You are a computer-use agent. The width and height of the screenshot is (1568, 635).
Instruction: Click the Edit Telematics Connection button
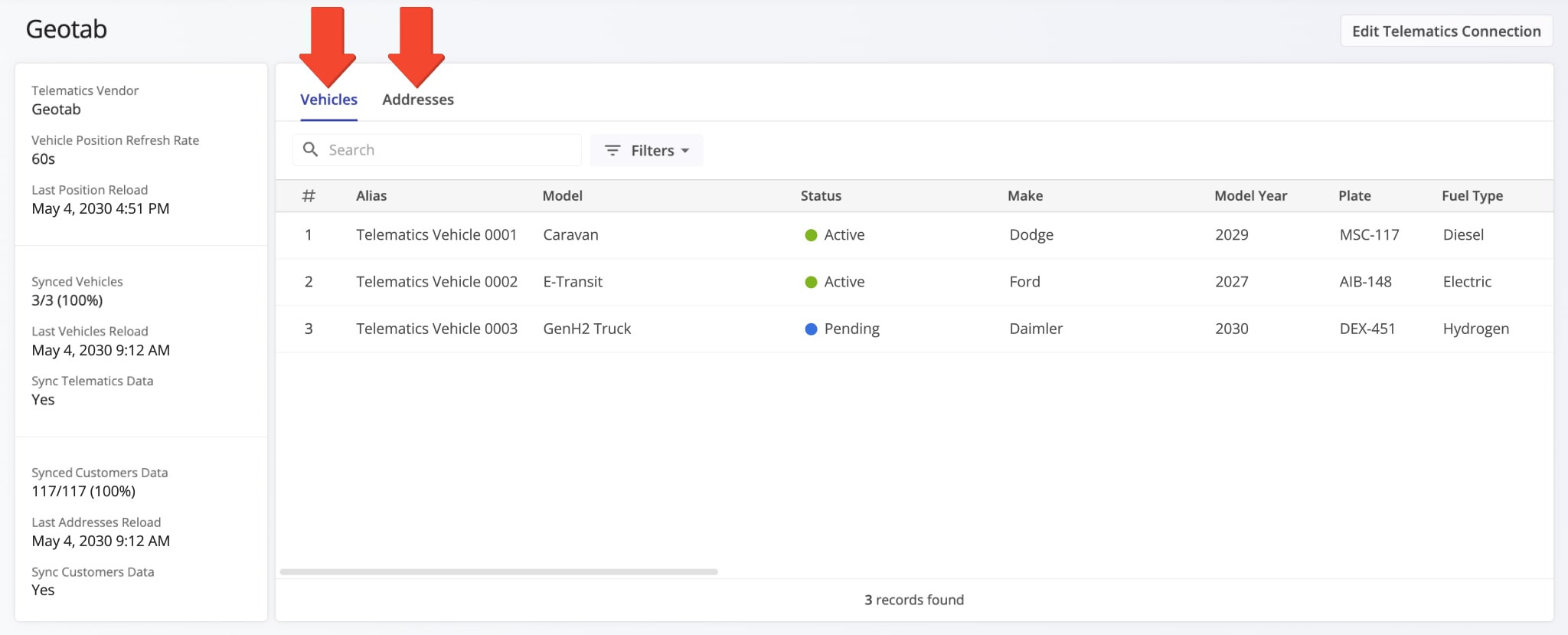click(1446, 31)
